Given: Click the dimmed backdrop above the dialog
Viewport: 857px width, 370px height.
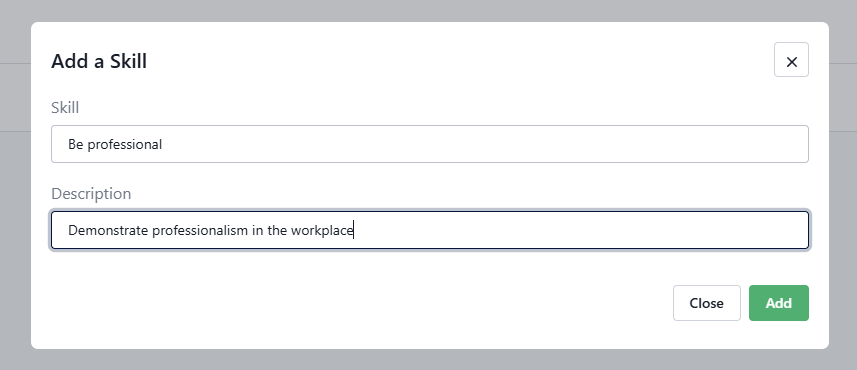Looking at the screenshot, I should click(x=428, y=10).
